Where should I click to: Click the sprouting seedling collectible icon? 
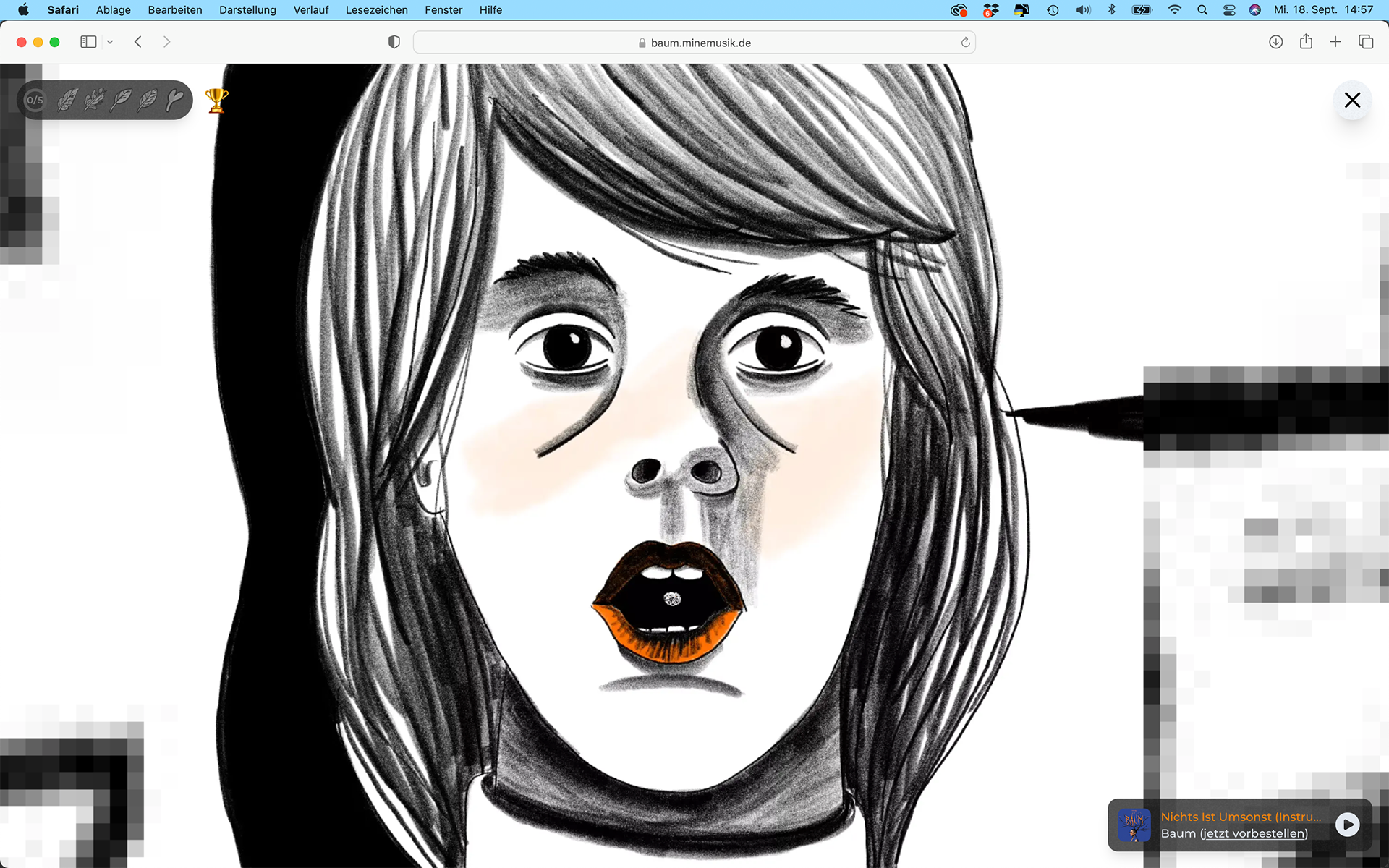pos(175,100)
